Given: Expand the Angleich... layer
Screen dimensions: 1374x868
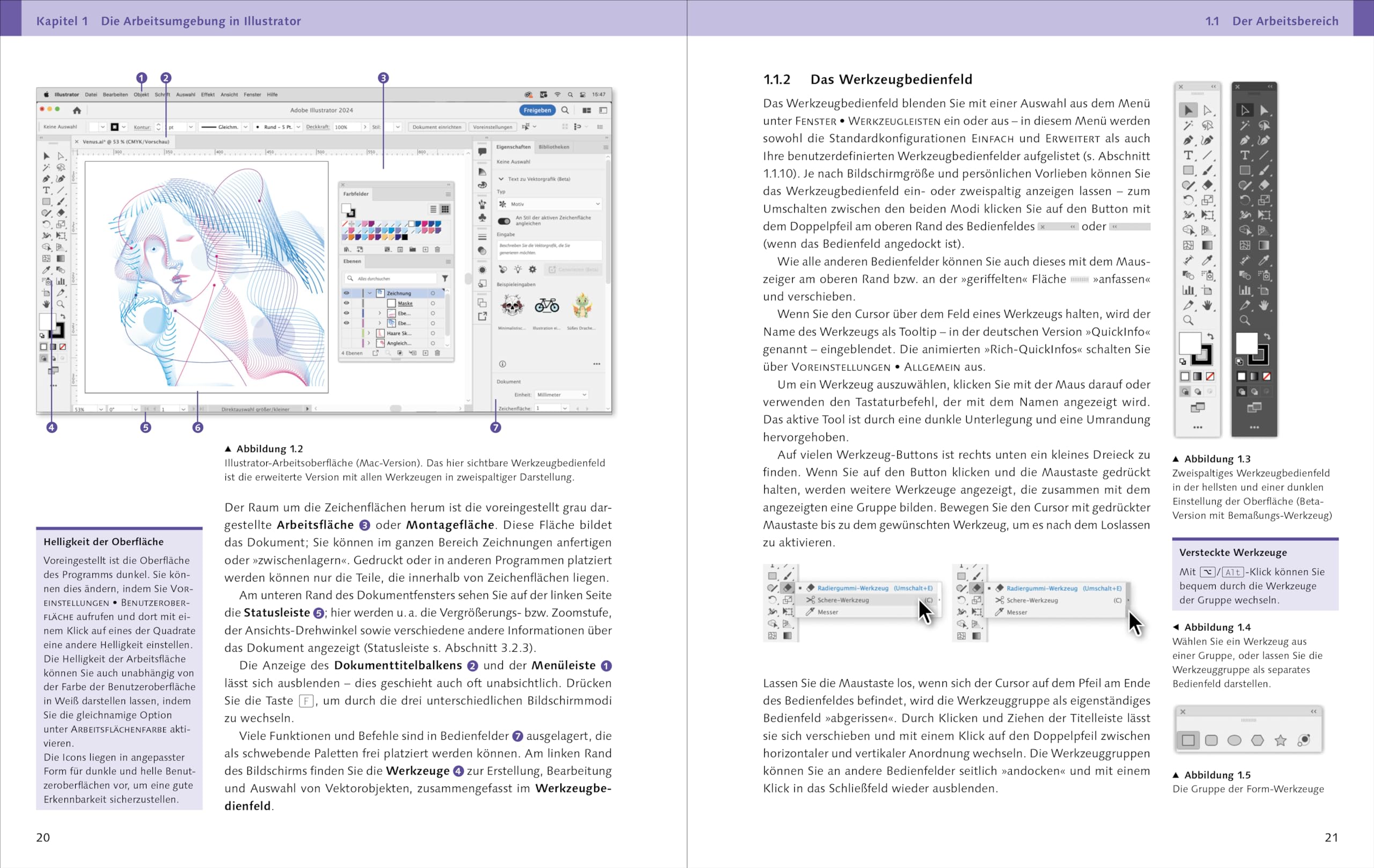Looking at the screenshot, I should (369, 343).
